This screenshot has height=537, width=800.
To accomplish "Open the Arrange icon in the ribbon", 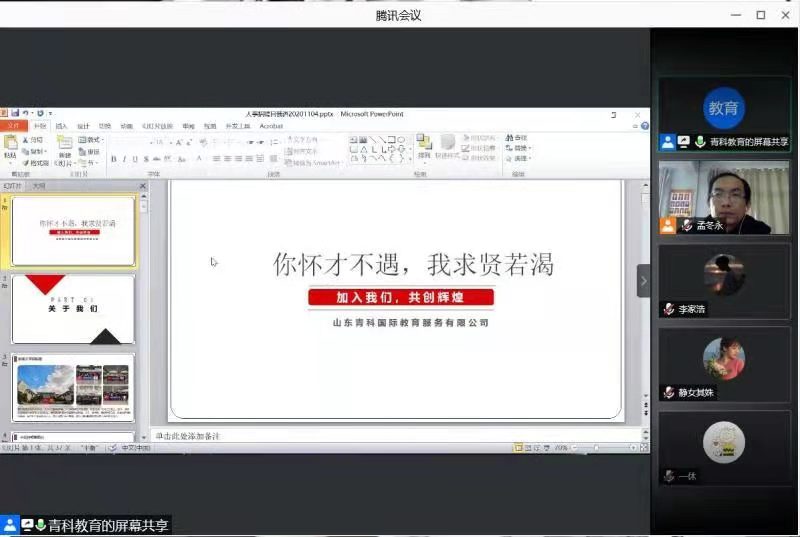I will pyautogui.click(x=424, y=146).
